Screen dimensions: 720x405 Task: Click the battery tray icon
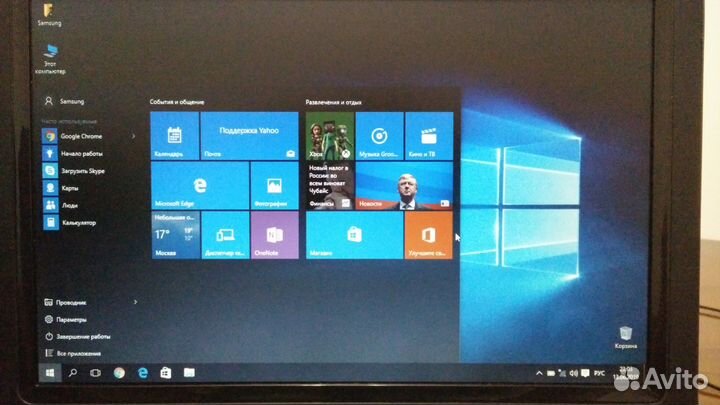point(551,373)
